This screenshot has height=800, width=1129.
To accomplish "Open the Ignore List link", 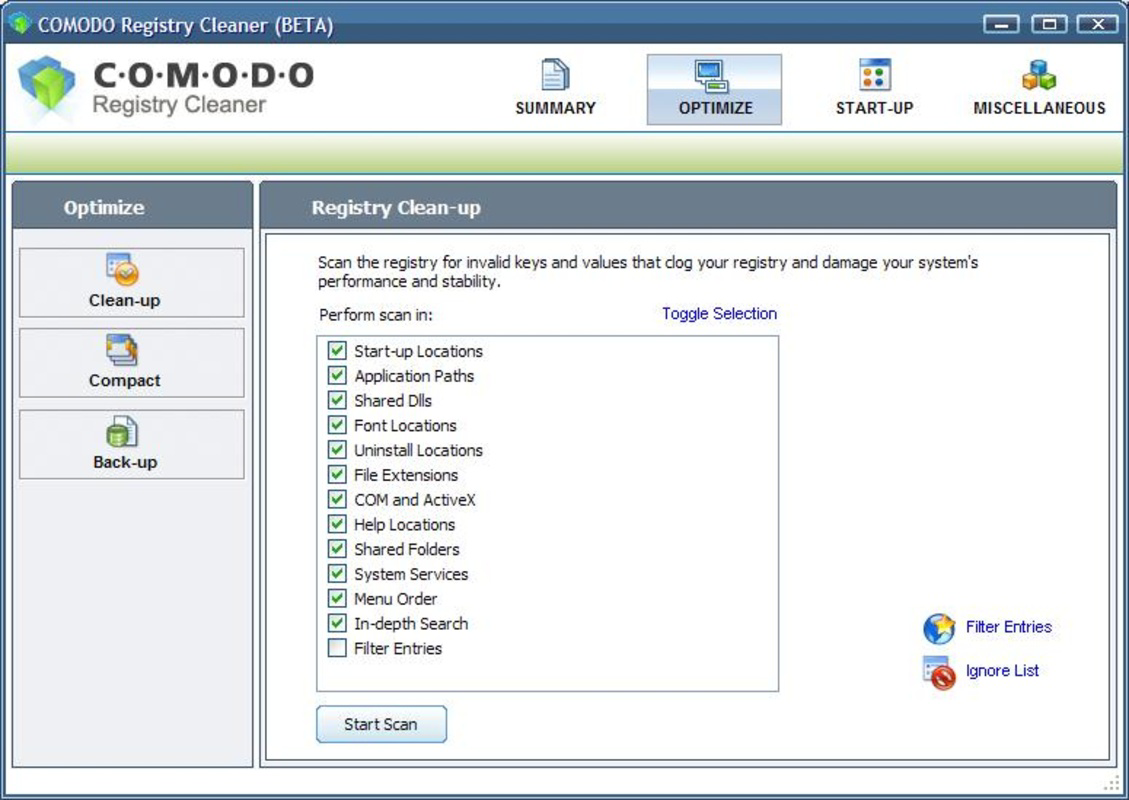I will [x=1002, y=671].
